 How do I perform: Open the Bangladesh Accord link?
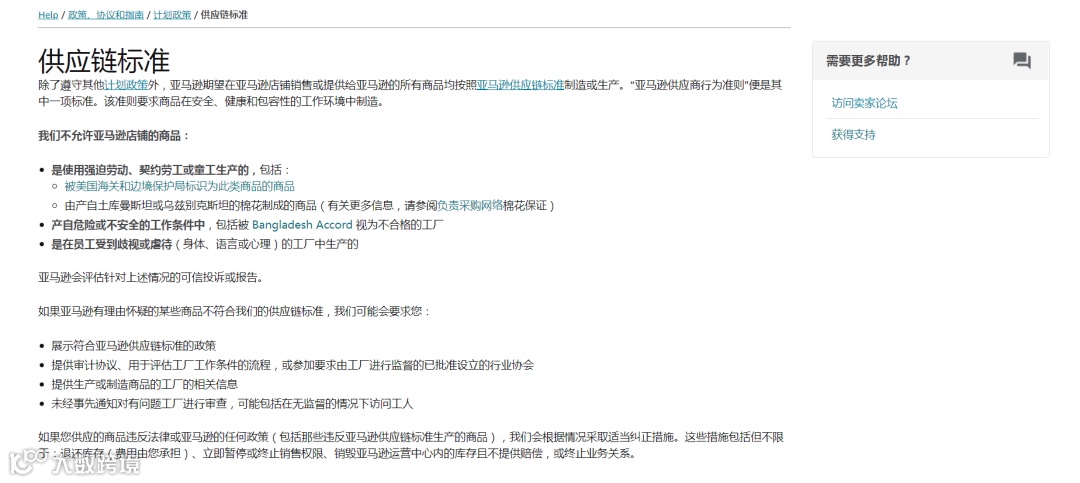[302, 225]
